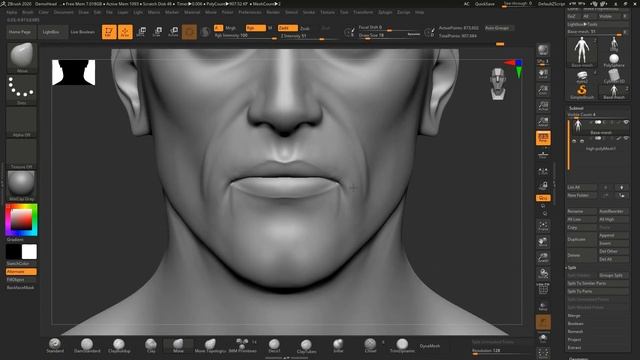
Task: Click the Zoom canvas icon
Action: pyautogui.click(x=543, y=90)
